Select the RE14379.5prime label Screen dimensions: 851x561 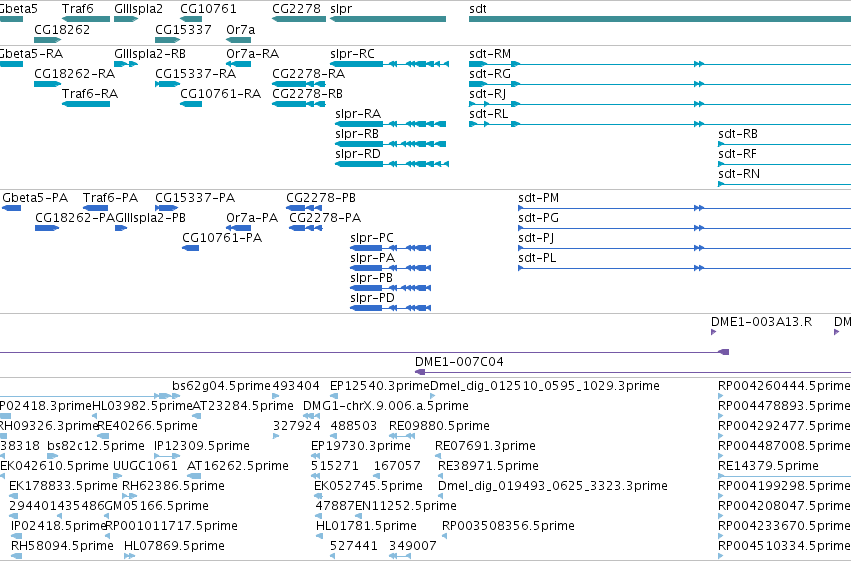pyautogui.click(x=768, y=467)
